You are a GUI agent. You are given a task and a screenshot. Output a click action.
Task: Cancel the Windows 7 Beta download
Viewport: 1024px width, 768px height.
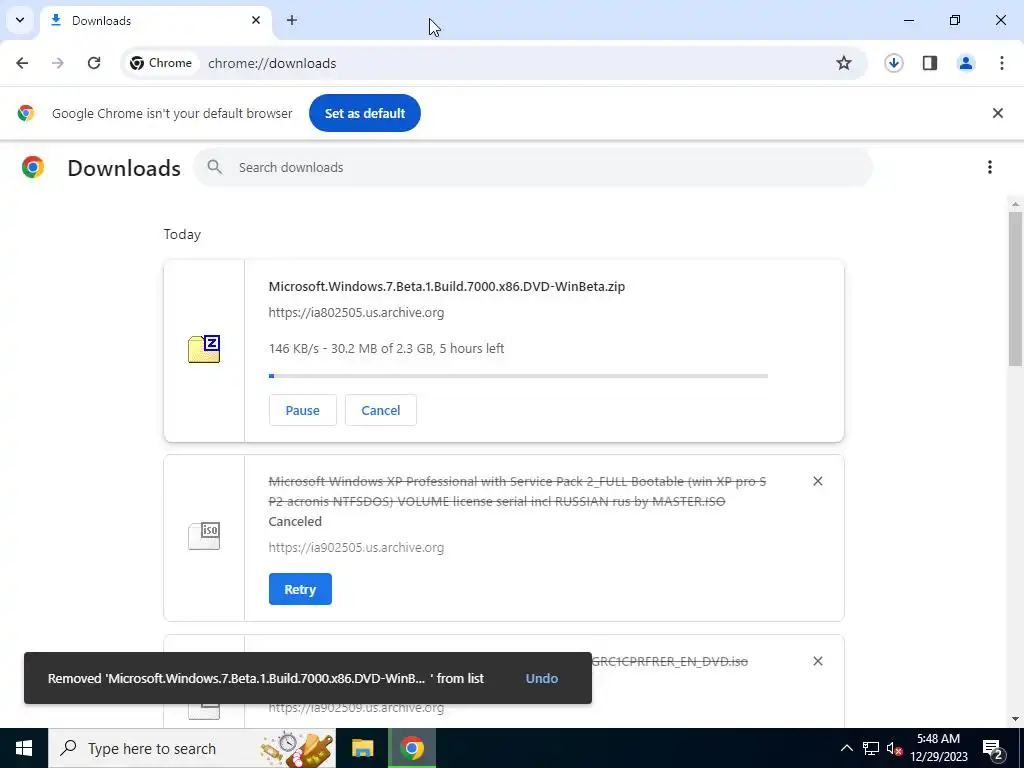pos(381,410)
